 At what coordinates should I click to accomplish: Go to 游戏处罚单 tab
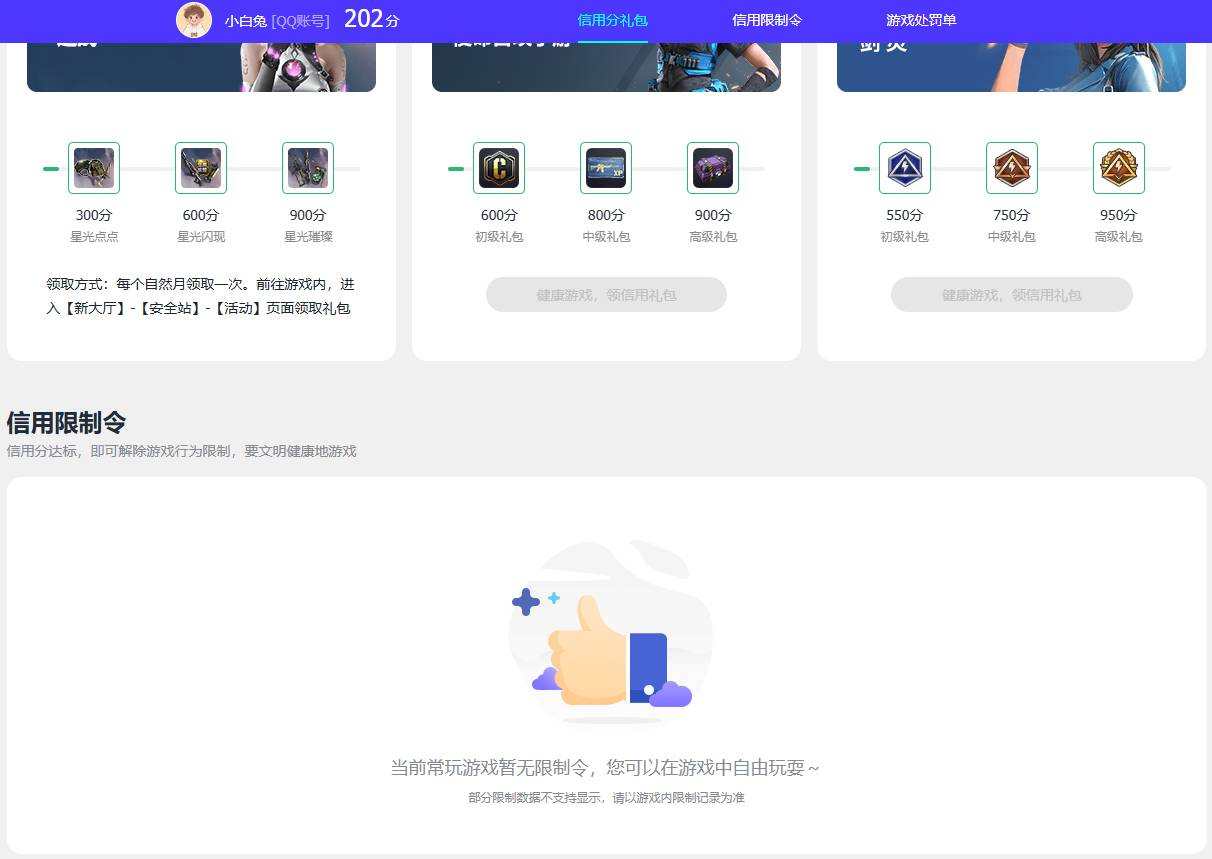(x=921, y=20)
